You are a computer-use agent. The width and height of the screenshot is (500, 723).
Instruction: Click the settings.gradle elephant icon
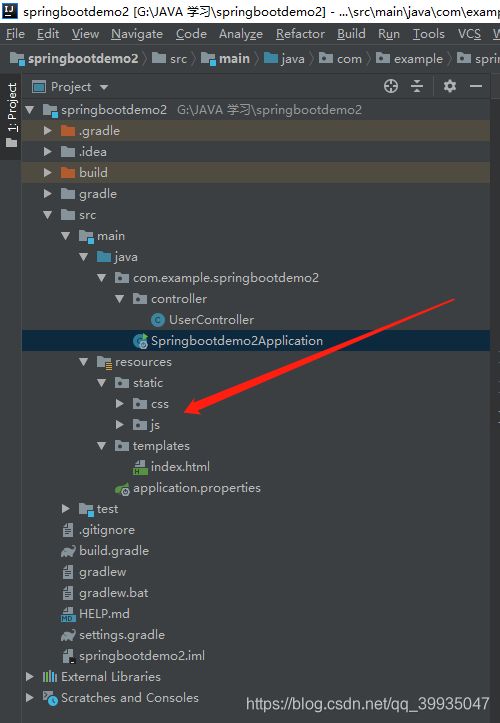click(x=68, y=635)
